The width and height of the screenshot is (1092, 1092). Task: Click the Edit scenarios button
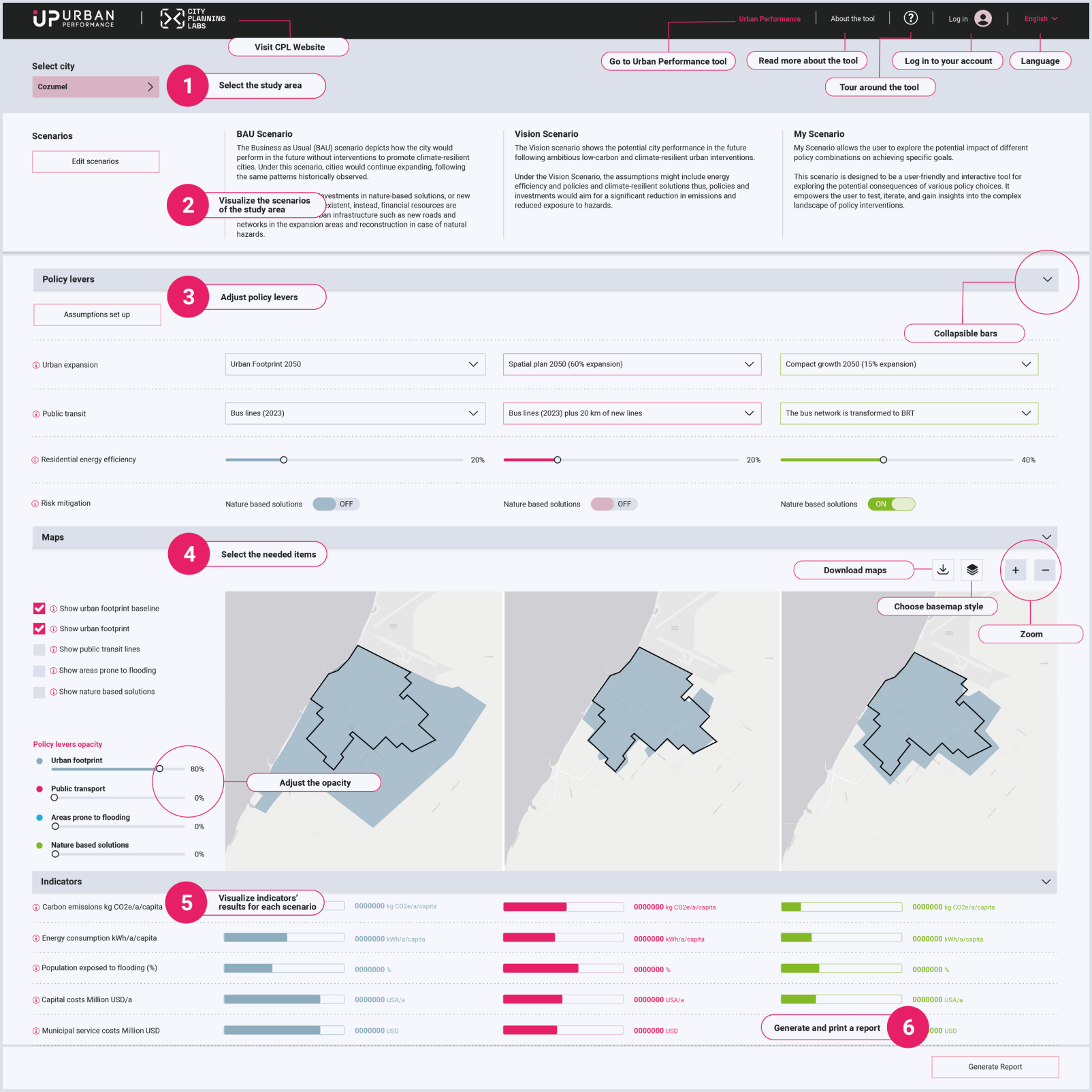pyautogui.click(x=95, y=162)
